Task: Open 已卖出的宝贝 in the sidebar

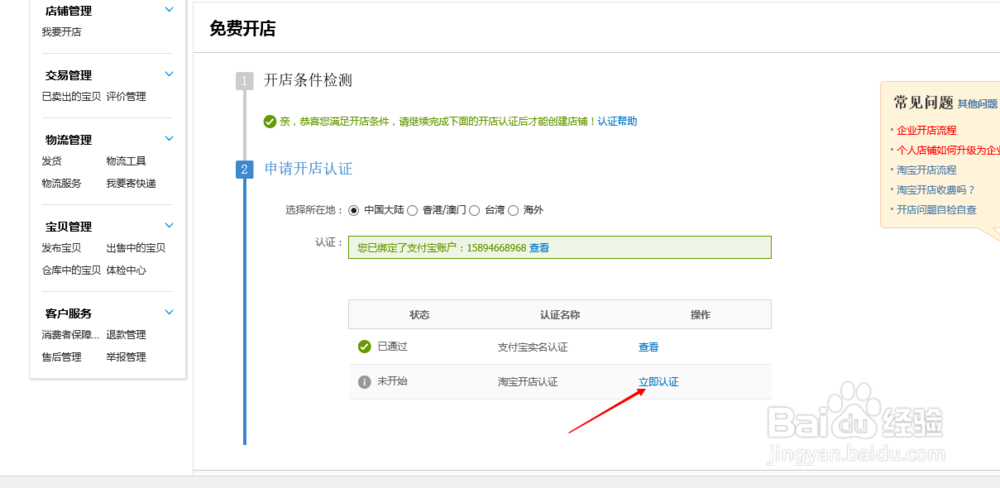Action: [71, 97]
